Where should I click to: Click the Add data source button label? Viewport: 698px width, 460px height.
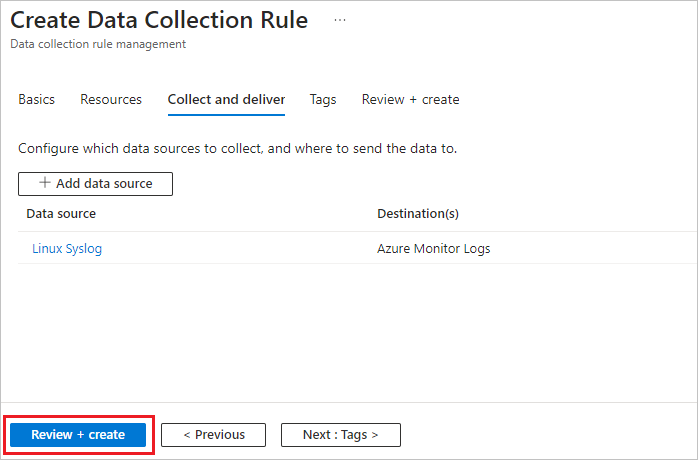(104, 183)
